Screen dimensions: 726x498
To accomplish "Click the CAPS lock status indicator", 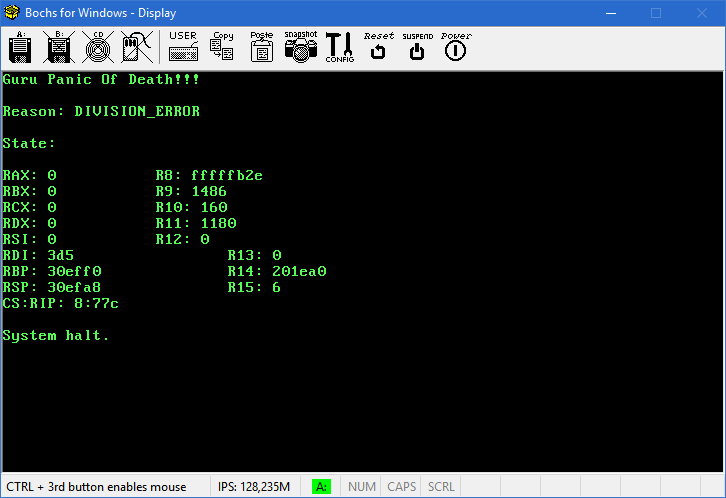I will pos(401,487).
